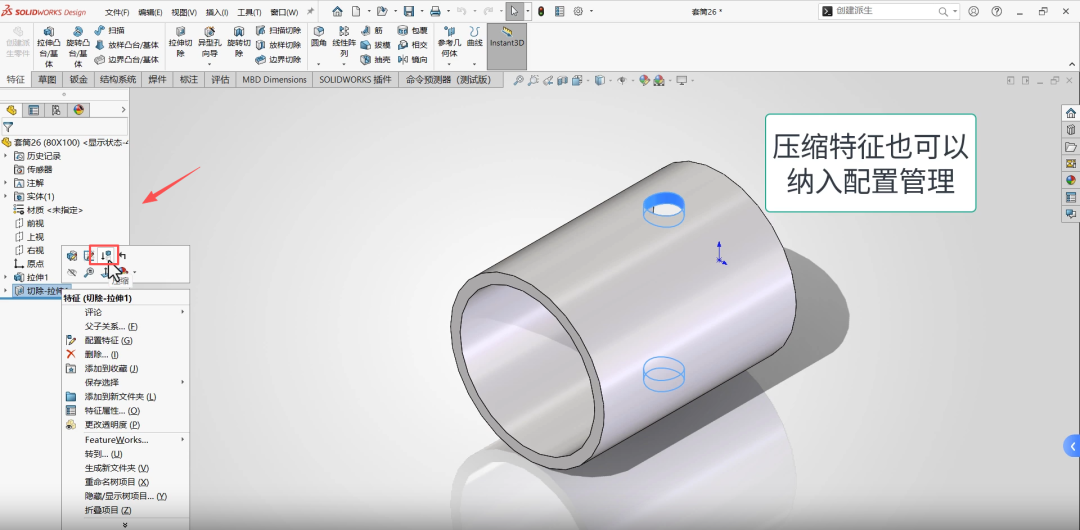Toggle the hide/show items eye icon
1080x530 pixels.
click(621, 80)
